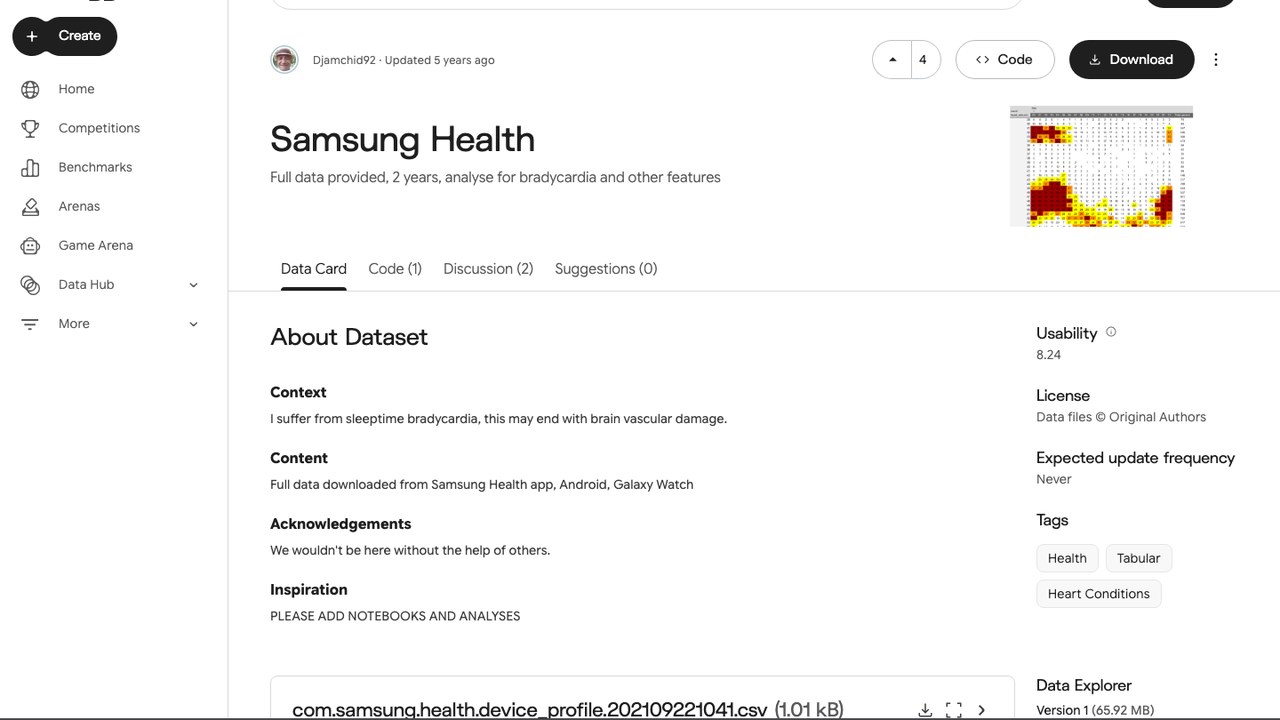The width and height of the screenshot is (1280, 720).
Task: Open Home via globe icon
Action: point(30,89)
